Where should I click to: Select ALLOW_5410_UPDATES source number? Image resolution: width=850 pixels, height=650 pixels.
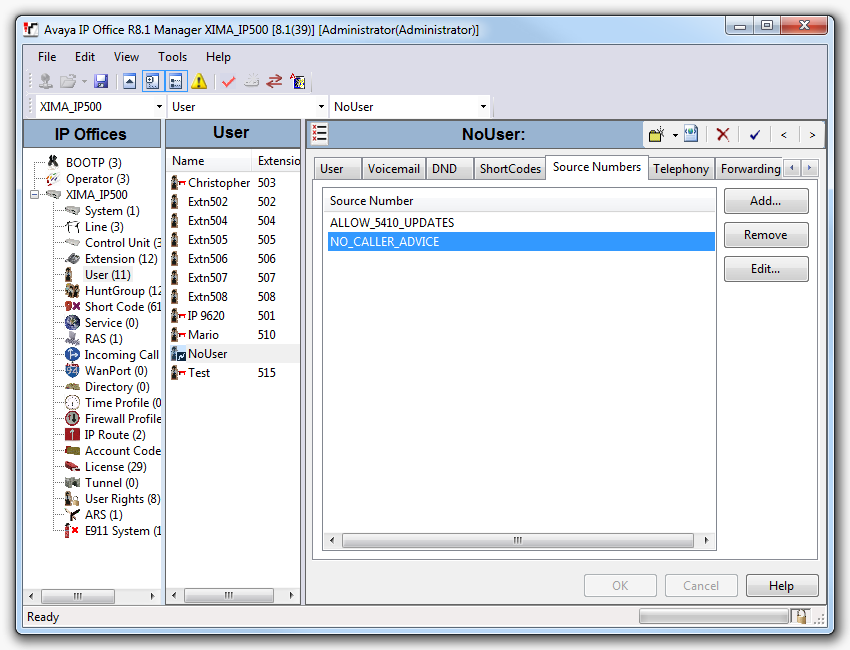521,223
